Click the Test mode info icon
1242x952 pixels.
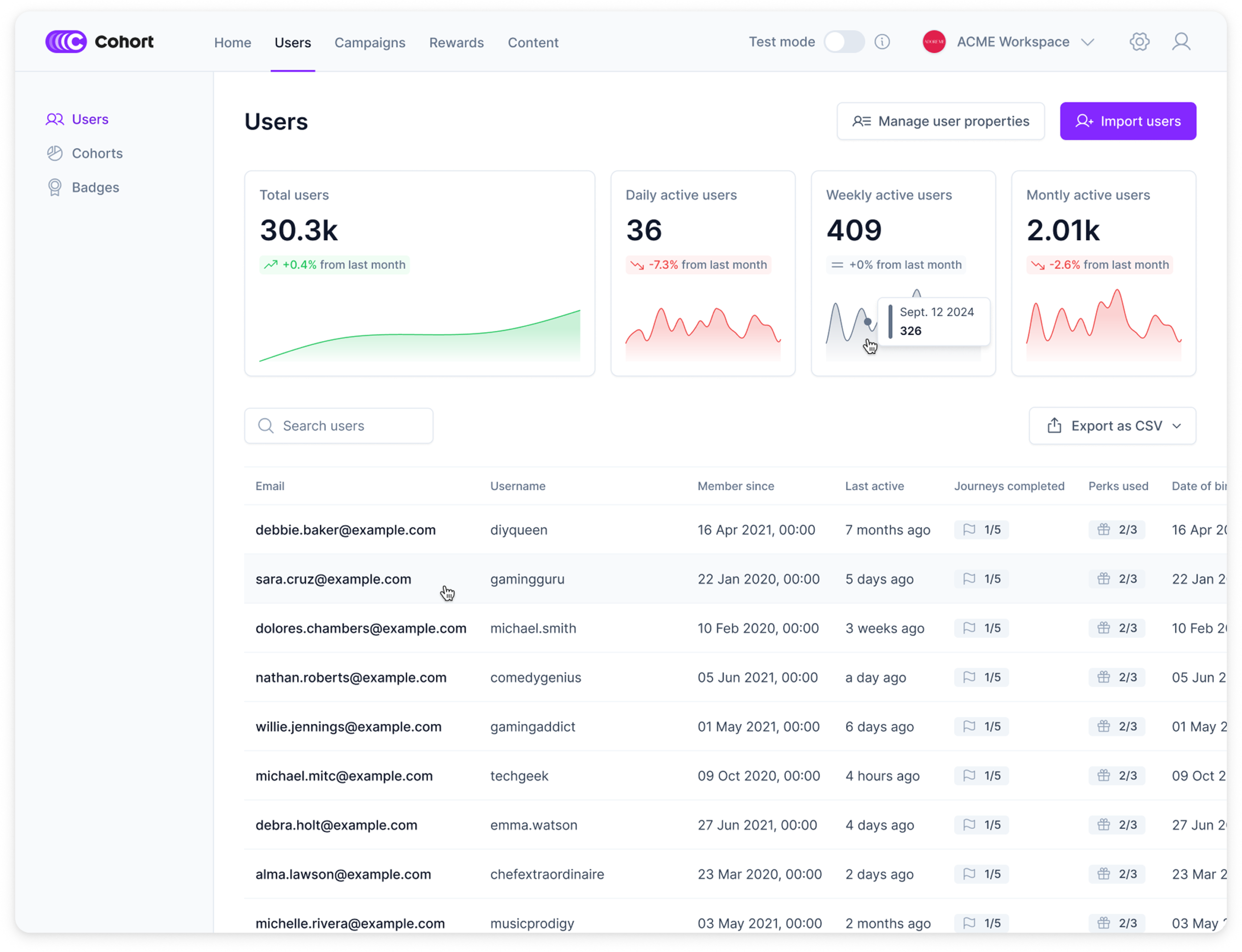point(882,42)
